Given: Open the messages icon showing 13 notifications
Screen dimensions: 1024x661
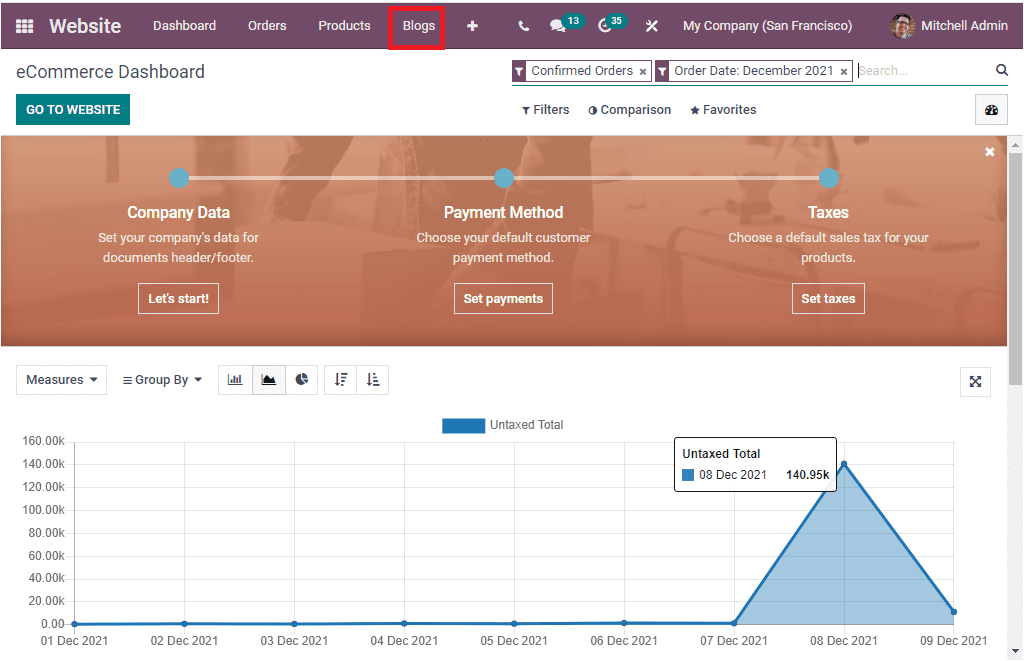Looking at the screenshot, I should (558, 26).
